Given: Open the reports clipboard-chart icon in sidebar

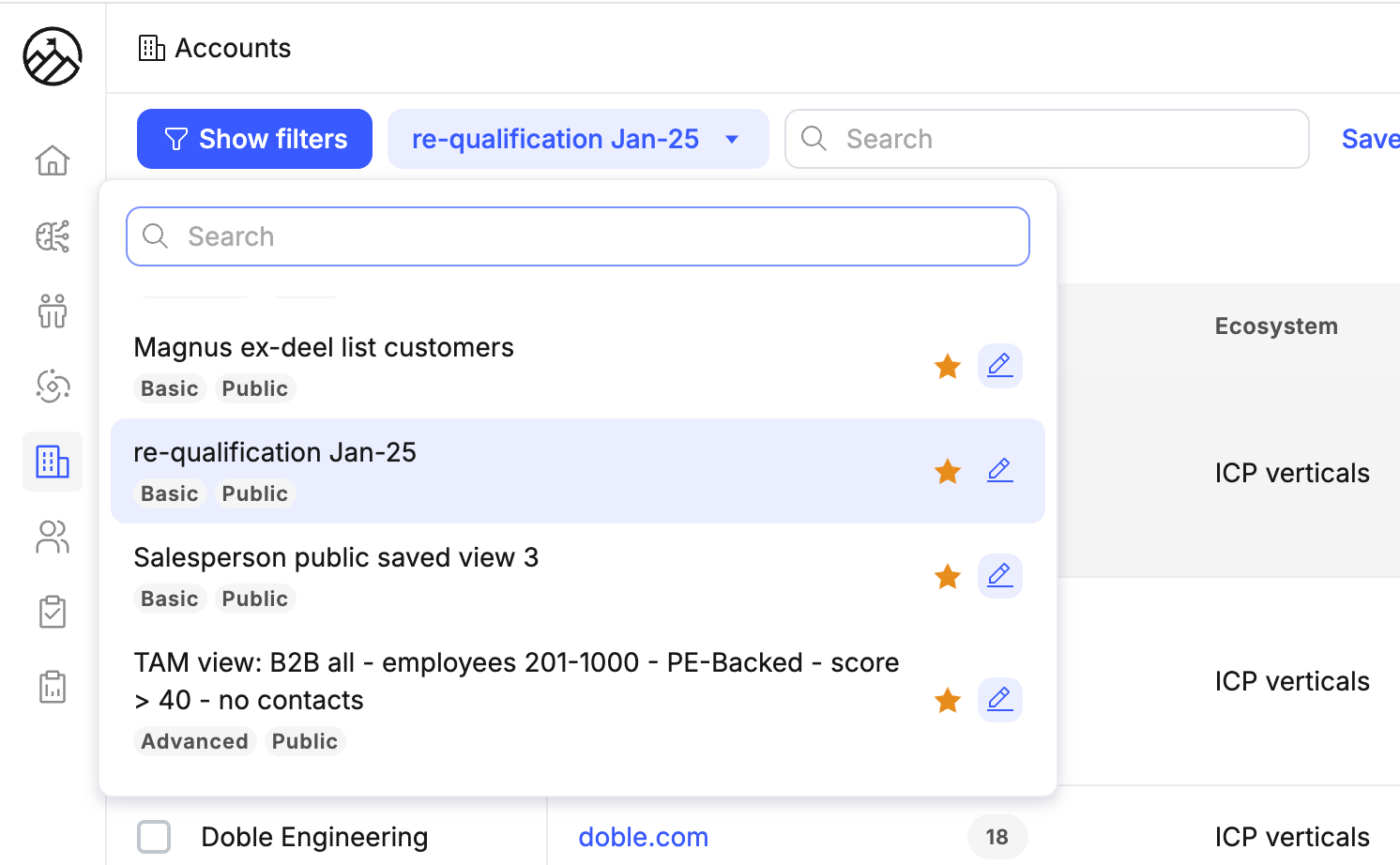Looking at the screenshot, I should tap(53, 687).
